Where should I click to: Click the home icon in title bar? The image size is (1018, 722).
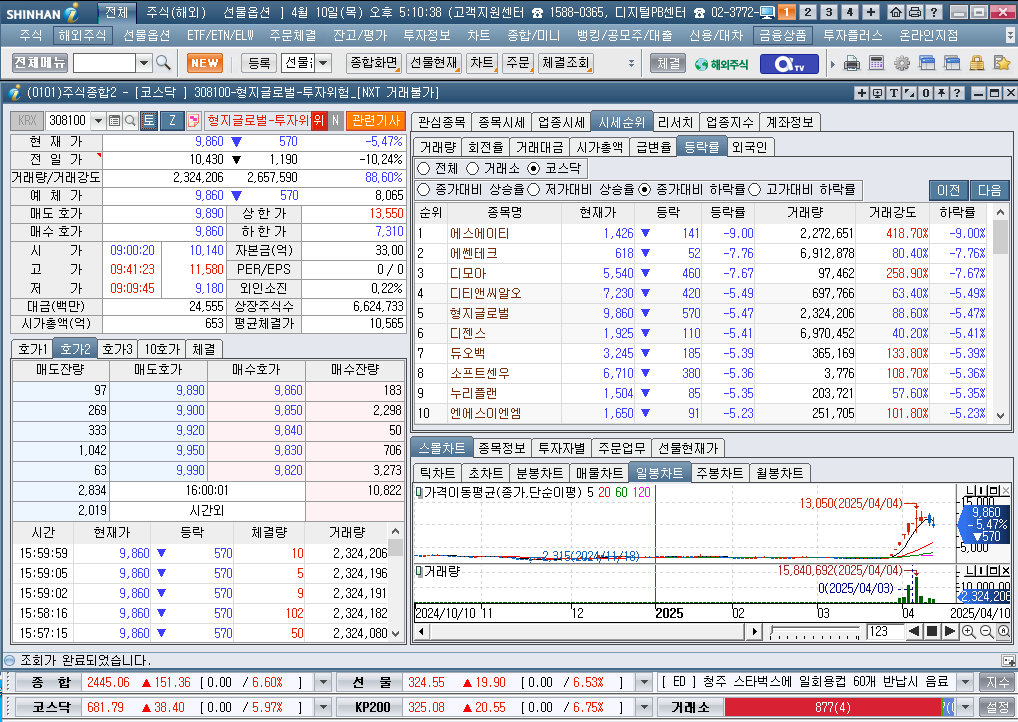pyautogui.click(x=895, y=12)
